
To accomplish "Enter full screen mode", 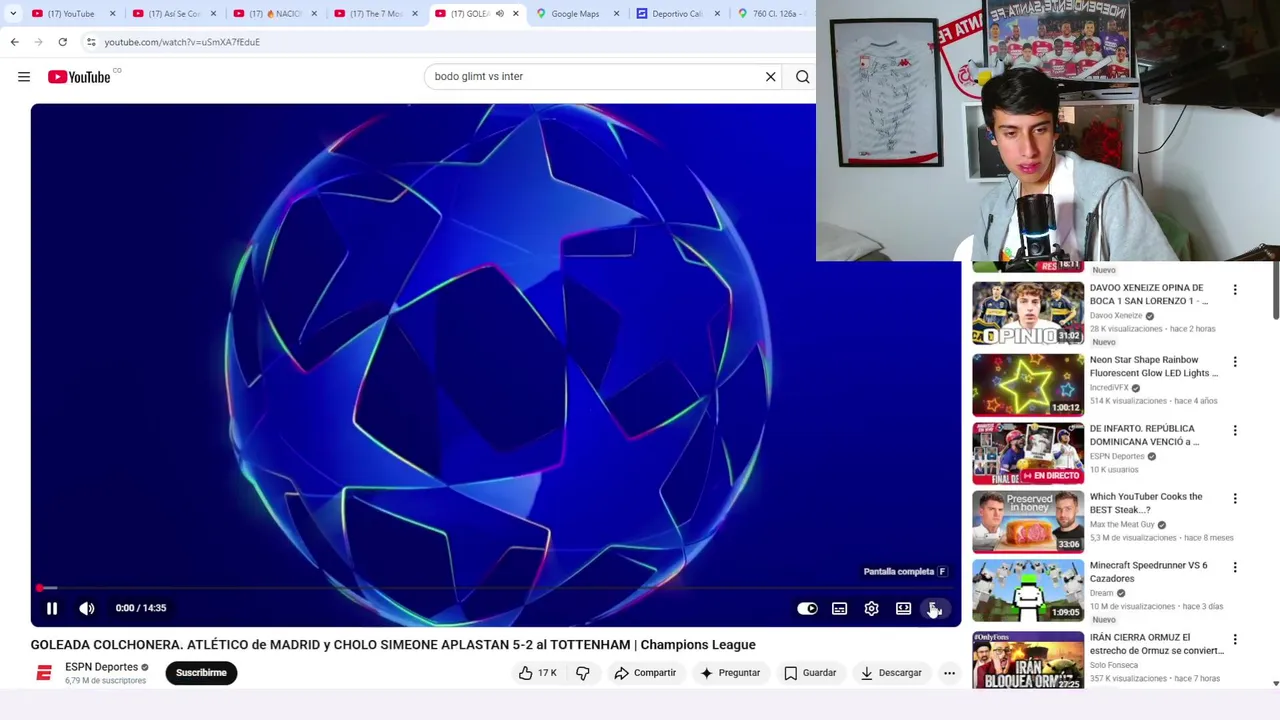I will pos(934,608).
